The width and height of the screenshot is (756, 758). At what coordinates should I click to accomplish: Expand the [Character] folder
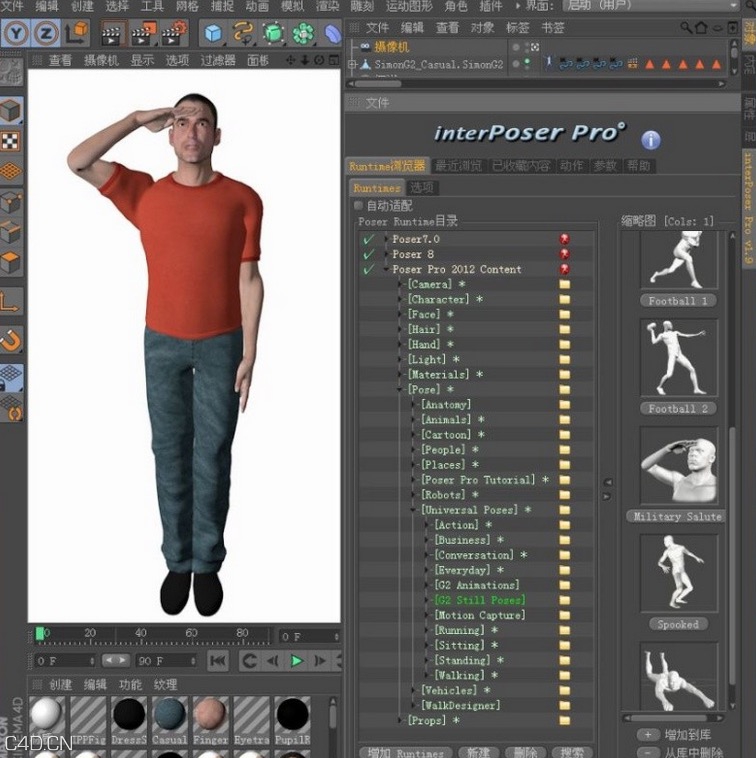tap(400, 299)
